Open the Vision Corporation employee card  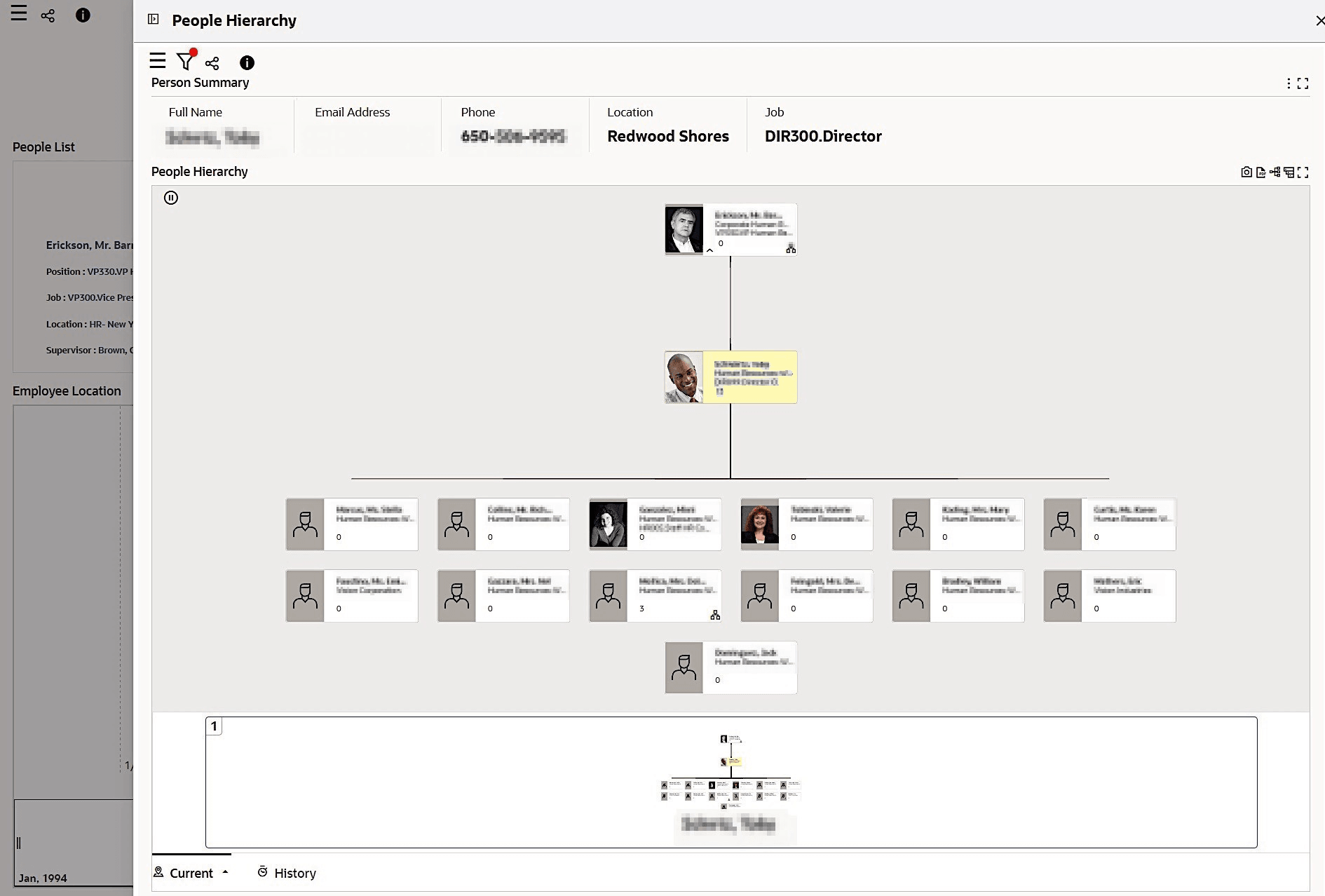[352, 596]
